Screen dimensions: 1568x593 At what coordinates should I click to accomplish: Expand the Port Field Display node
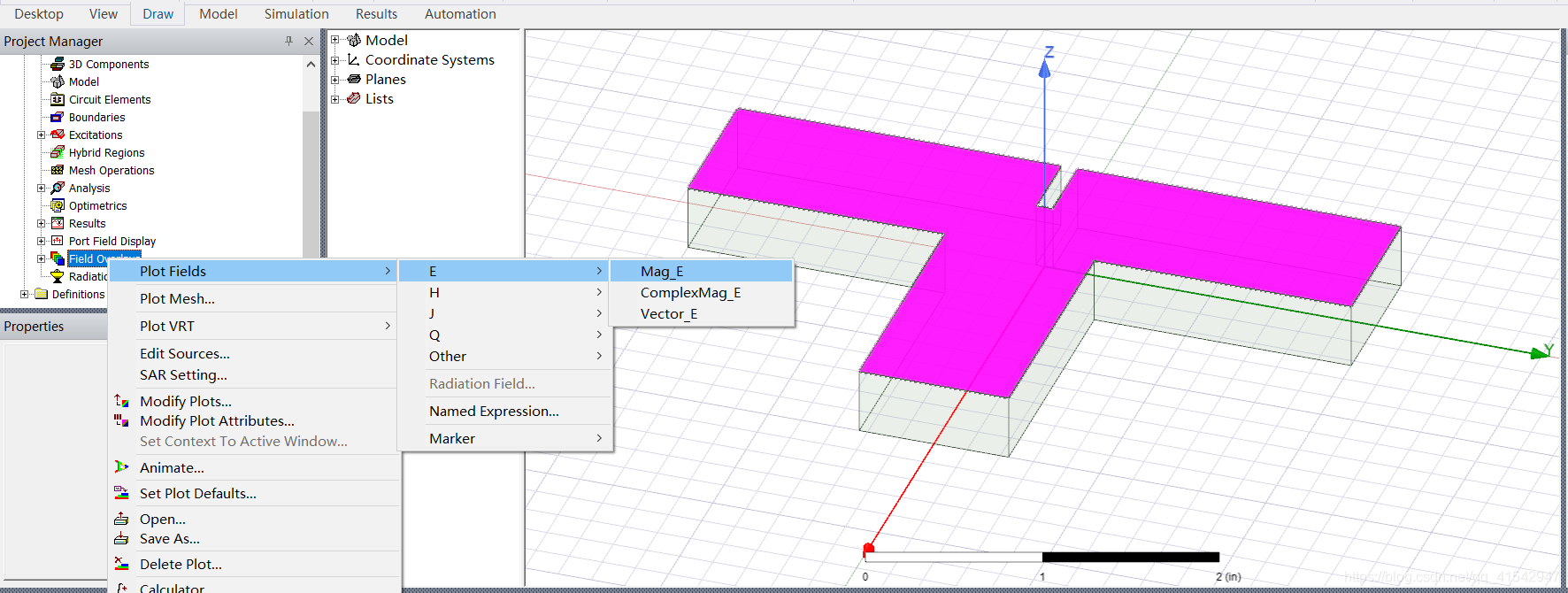click(41, 241)
